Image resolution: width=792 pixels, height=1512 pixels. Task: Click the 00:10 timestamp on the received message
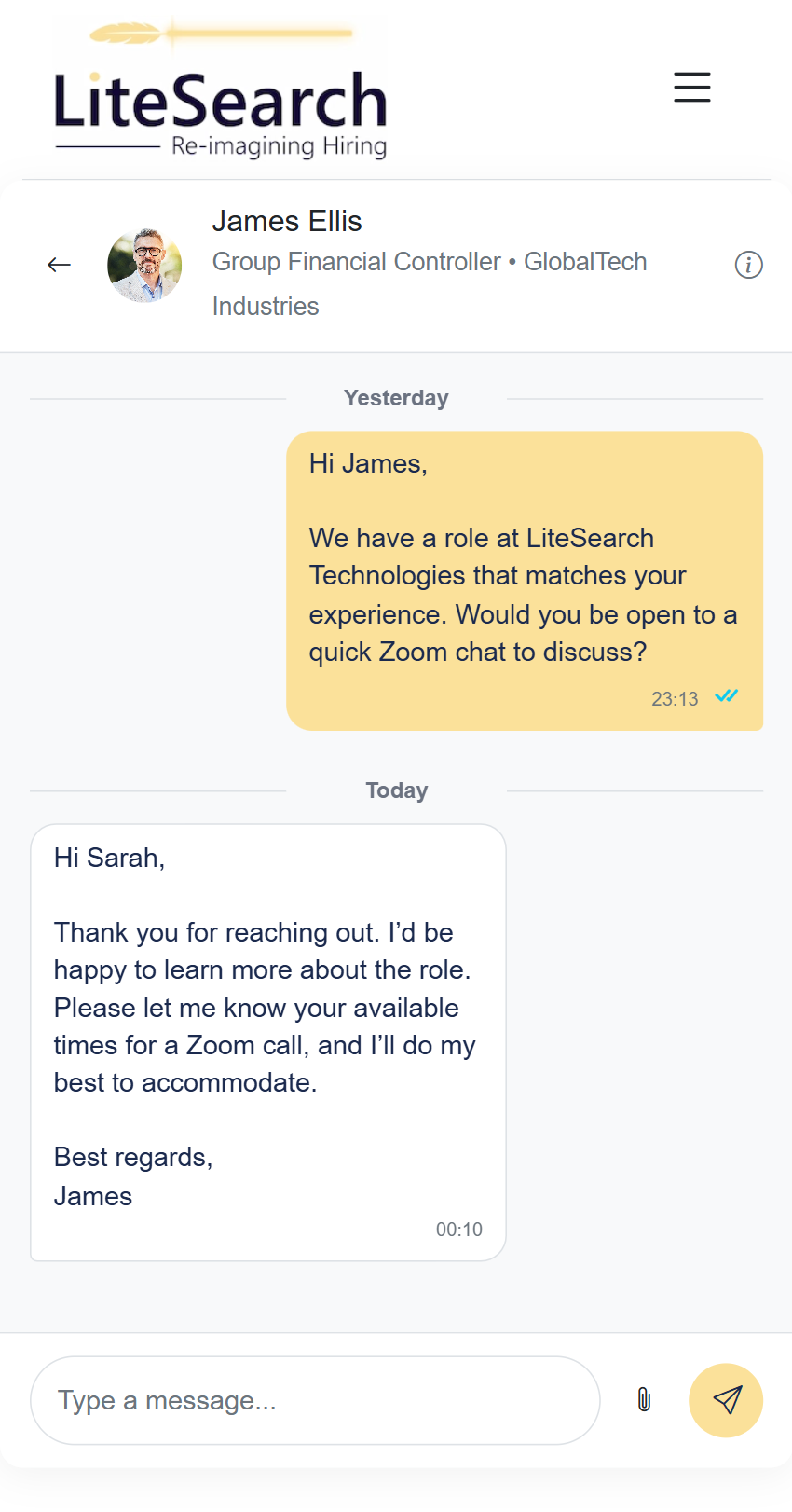(x=458, y=1230)
